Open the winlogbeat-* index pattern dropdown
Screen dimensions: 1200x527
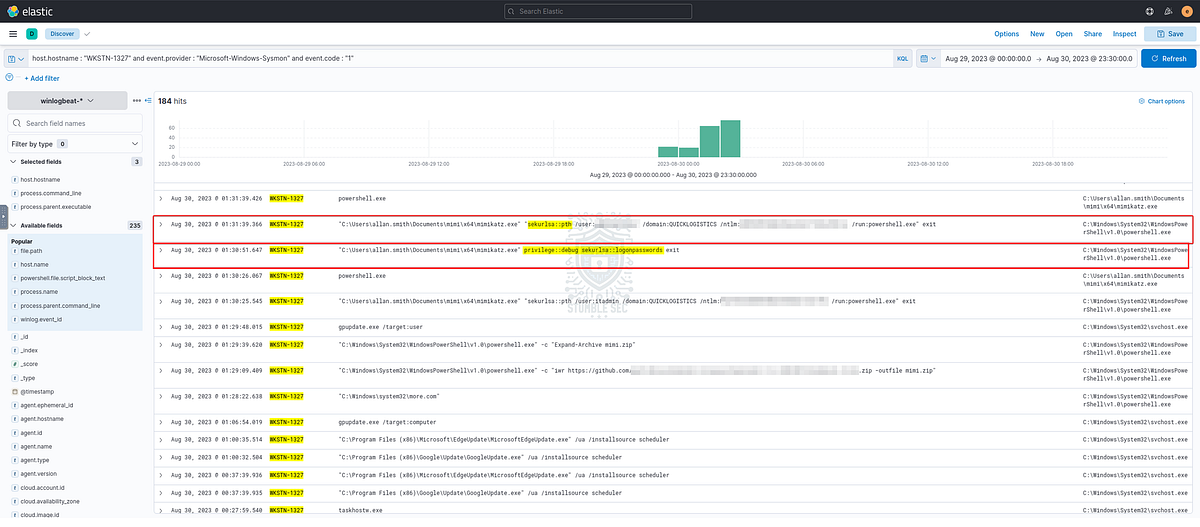[67, 100]
